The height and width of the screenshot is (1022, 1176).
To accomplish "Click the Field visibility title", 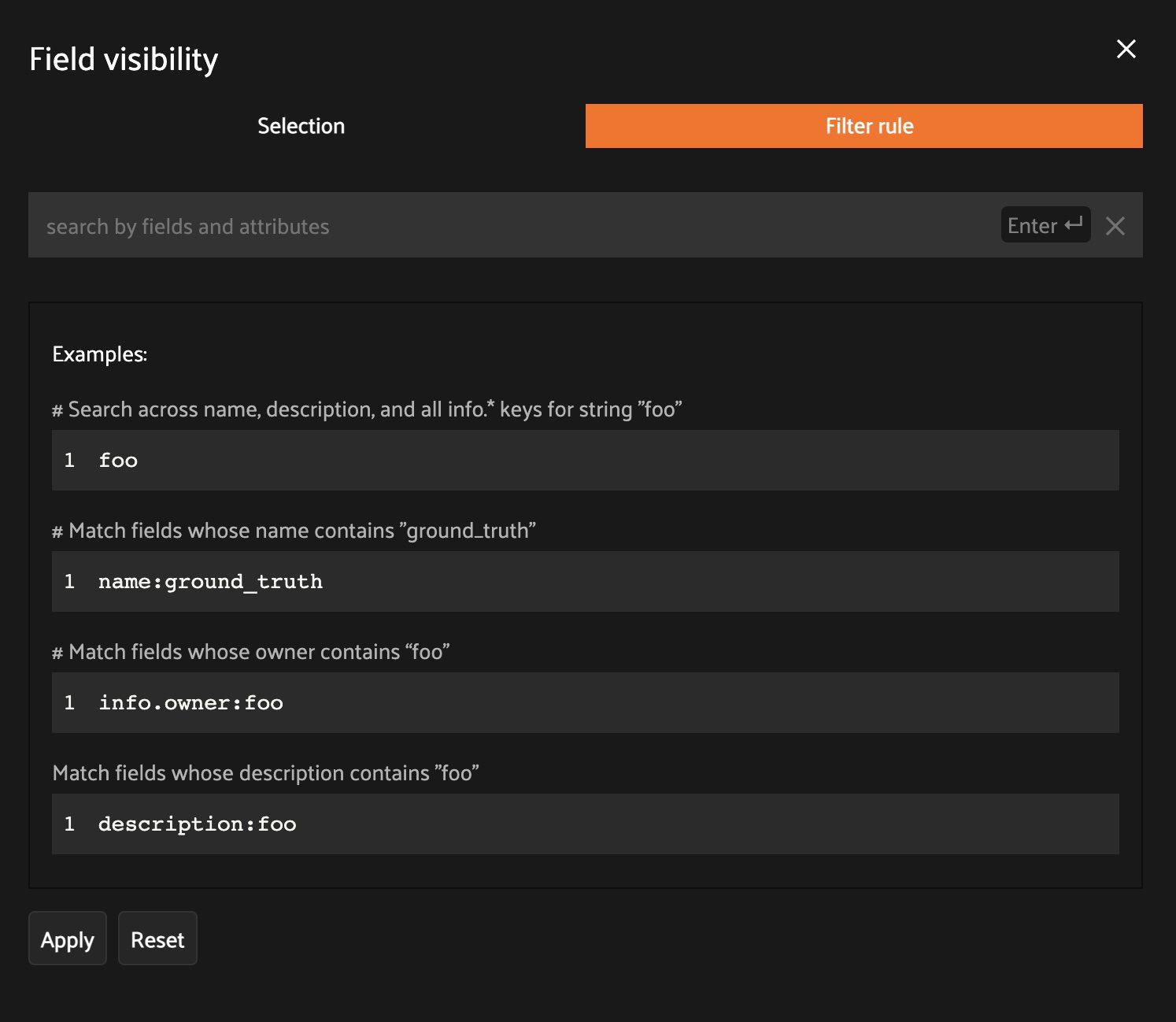I will click(x=124, y=59).
